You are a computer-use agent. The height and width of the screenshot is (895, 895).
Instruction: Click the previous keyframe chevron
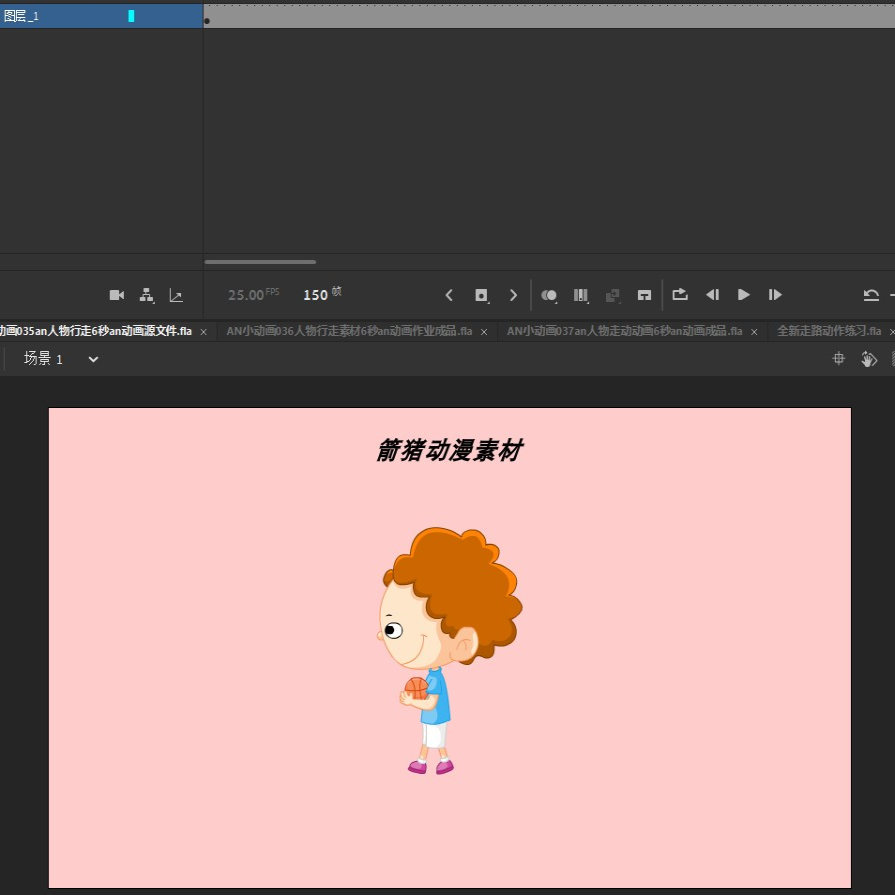449,295
